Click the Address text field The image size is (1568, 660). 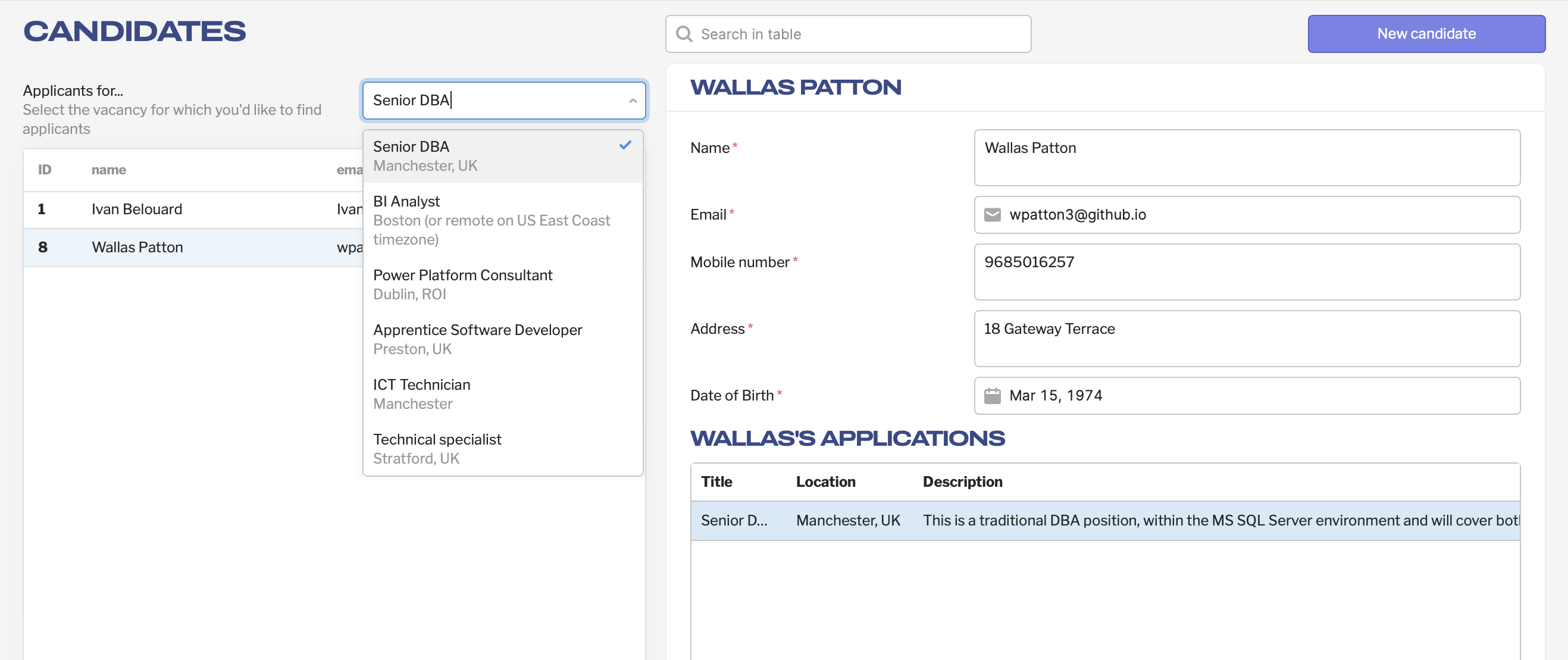[1246, 338]
